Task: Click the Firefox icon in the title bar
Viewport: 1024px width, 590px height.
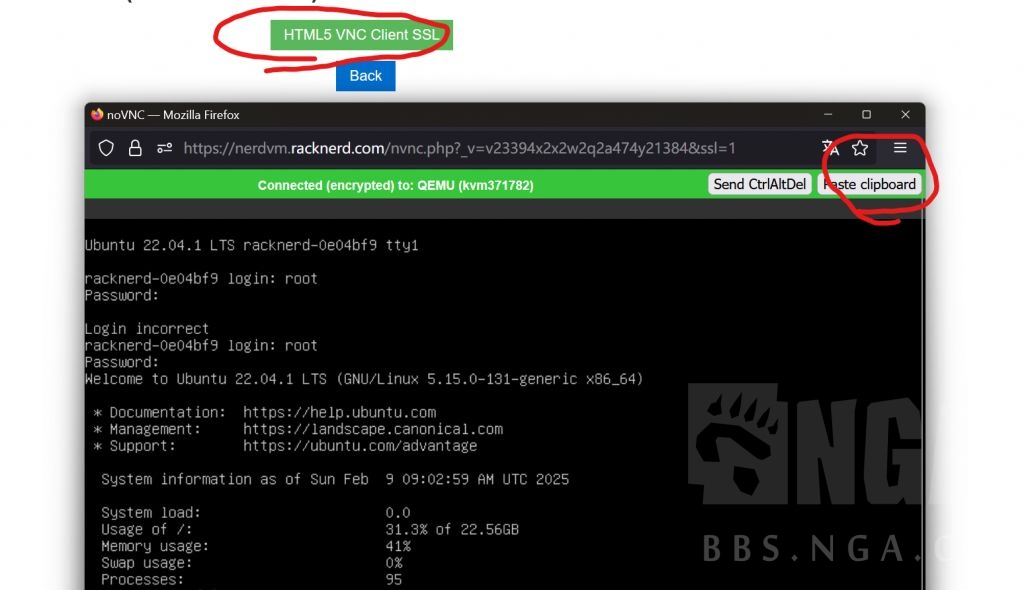Action: pos(97,114)
